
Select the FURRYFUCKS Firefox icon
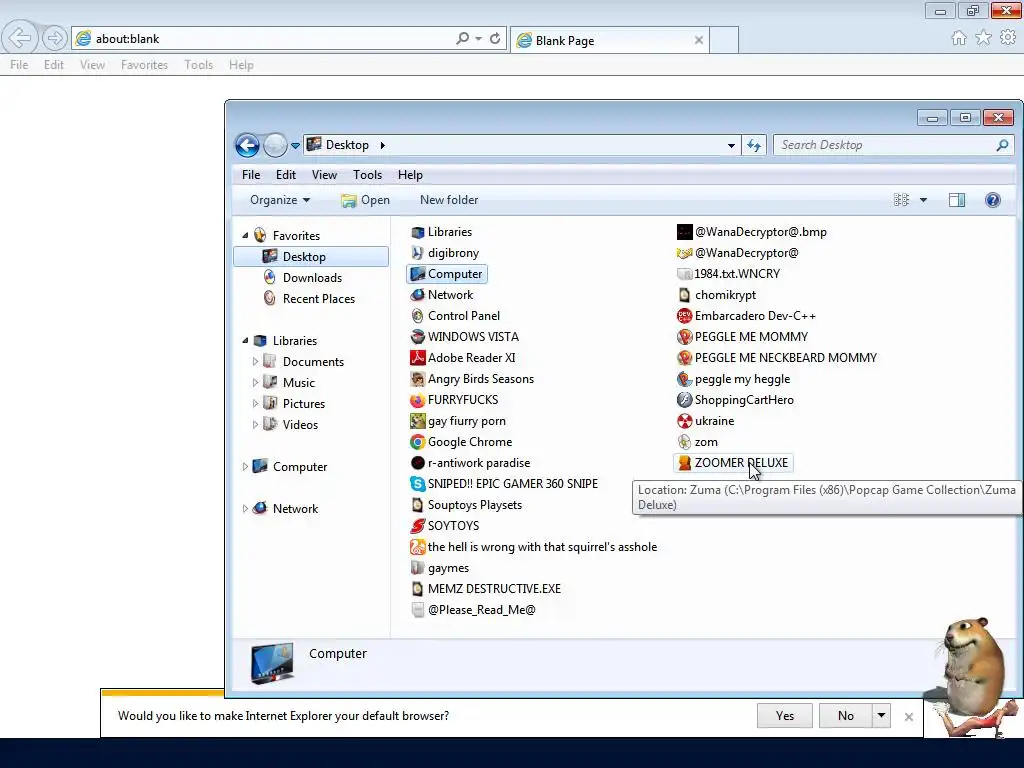tap(417, 400)
